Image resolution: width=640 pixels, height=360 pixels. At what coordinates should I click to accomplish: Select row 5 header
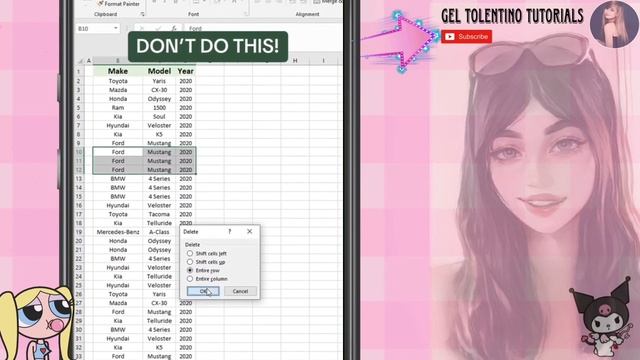79,108
